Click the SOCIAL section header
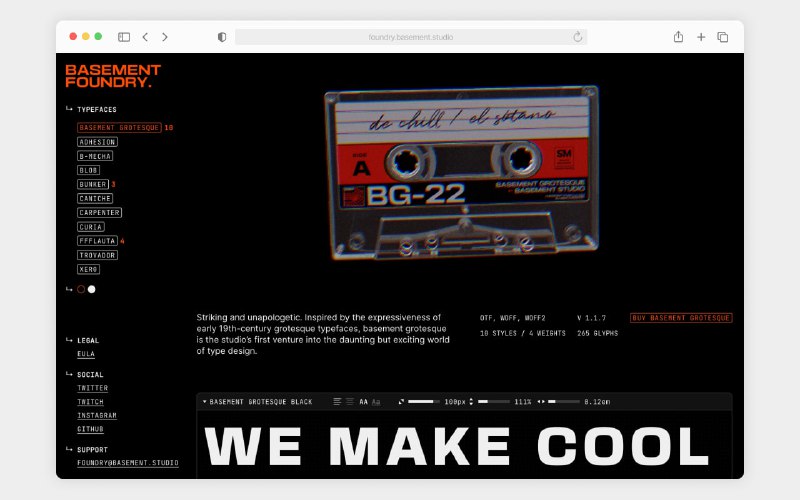800x500 pixels. (90, 374)
